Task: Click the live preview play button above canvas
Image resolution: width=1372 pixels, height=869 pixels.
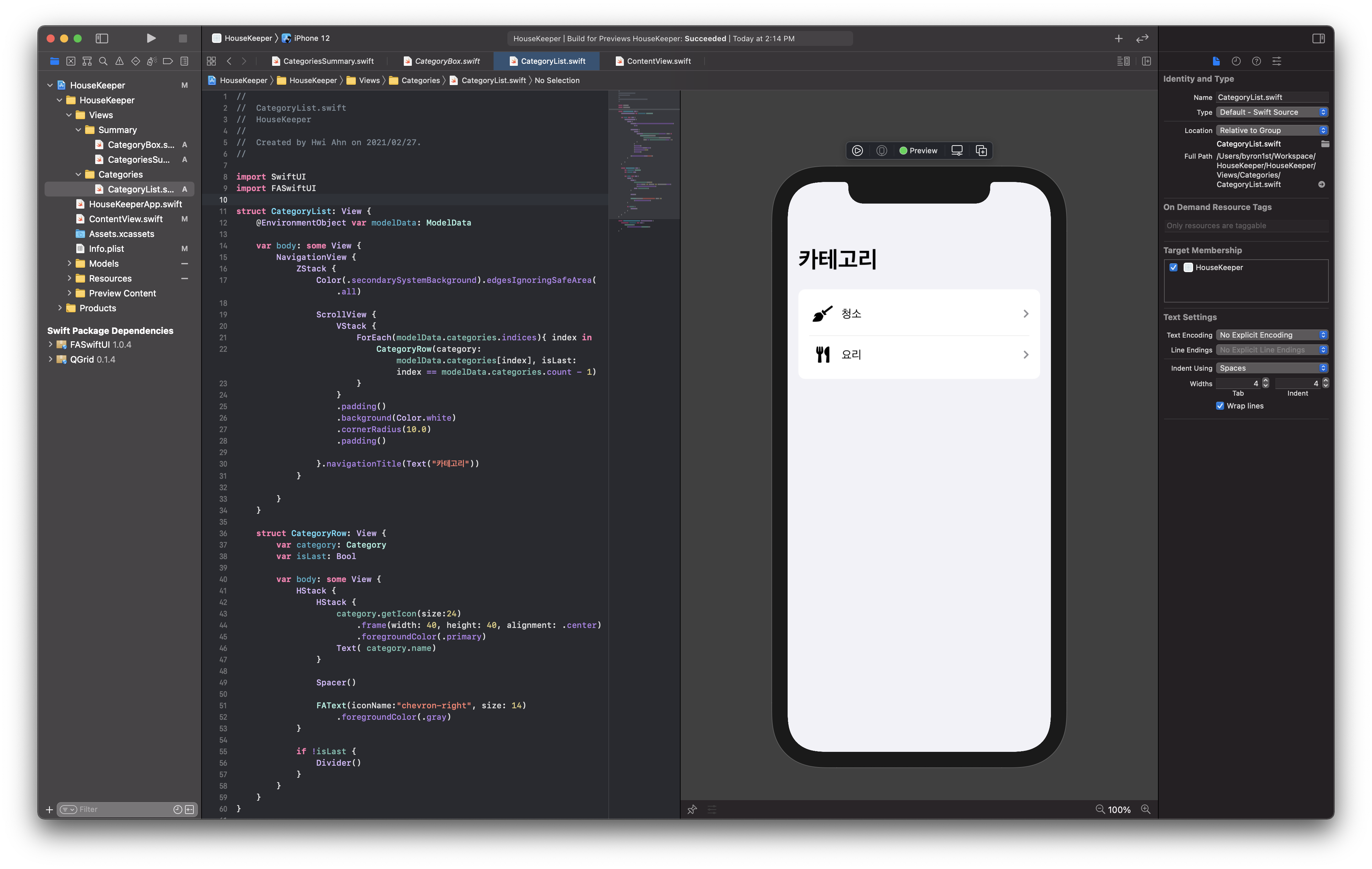Action: pos(857,151)
